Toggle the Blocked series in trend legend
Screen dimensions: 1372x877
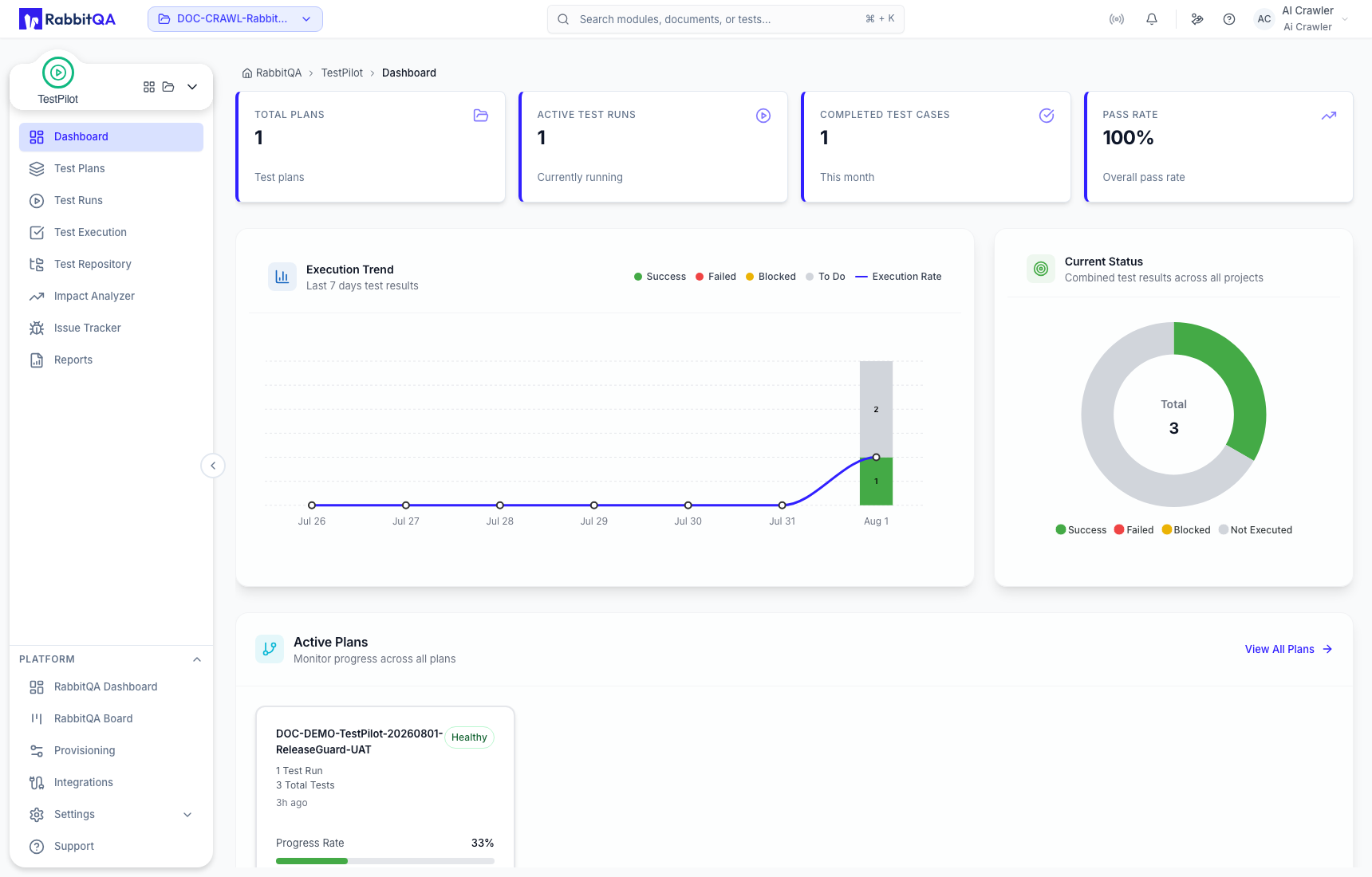tap(771, 277)
